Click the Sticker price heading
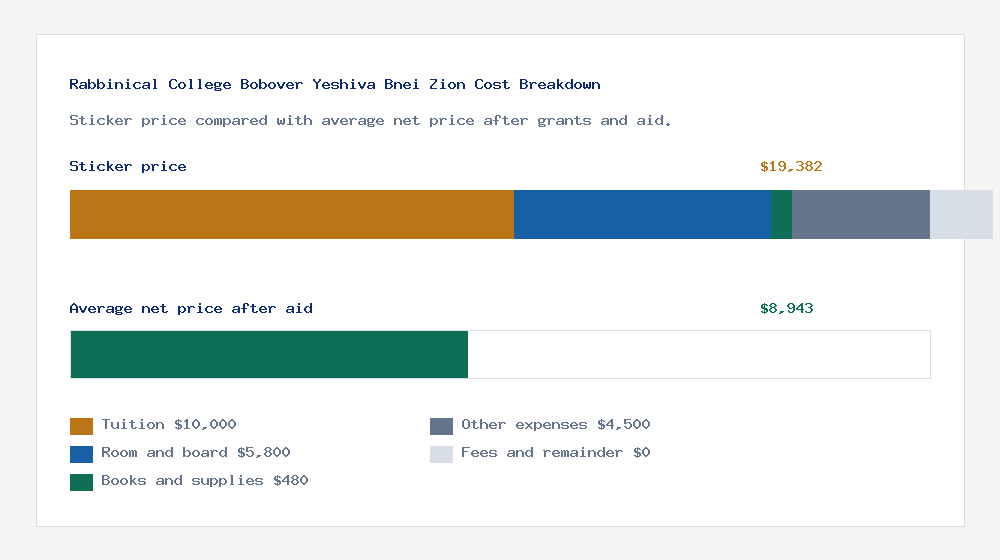The height and width of the screenshot is (560, 1000). tap(128, 166)
